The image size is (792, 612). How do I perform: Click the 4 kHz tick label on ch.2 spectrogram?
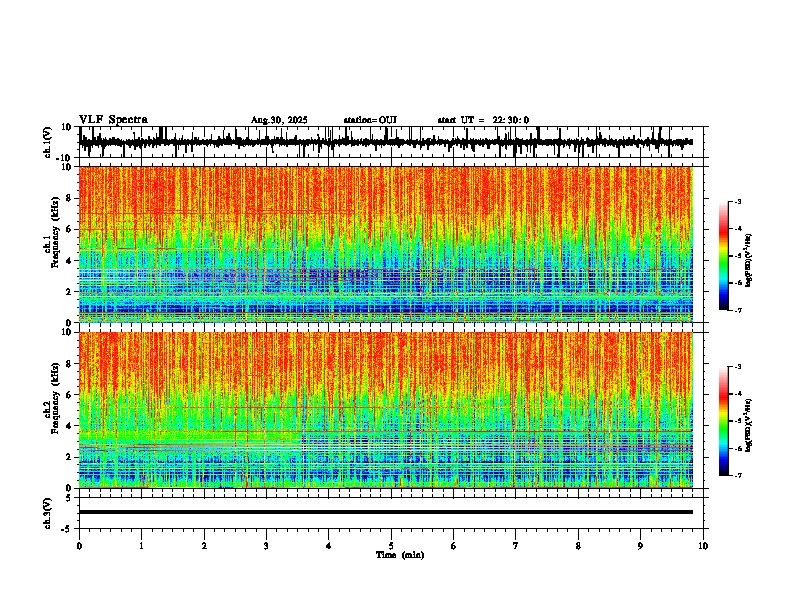[x=69, y=426]
